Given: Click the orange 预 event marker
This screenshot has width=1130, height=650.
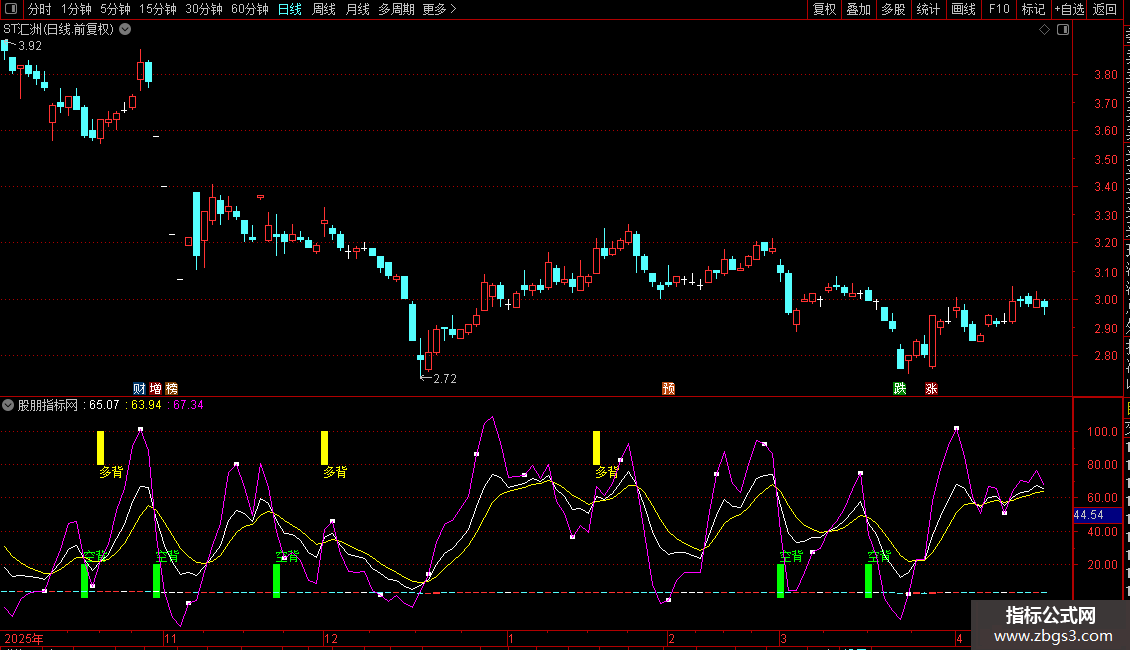Looking at the screenshot, I should [668, 388].
